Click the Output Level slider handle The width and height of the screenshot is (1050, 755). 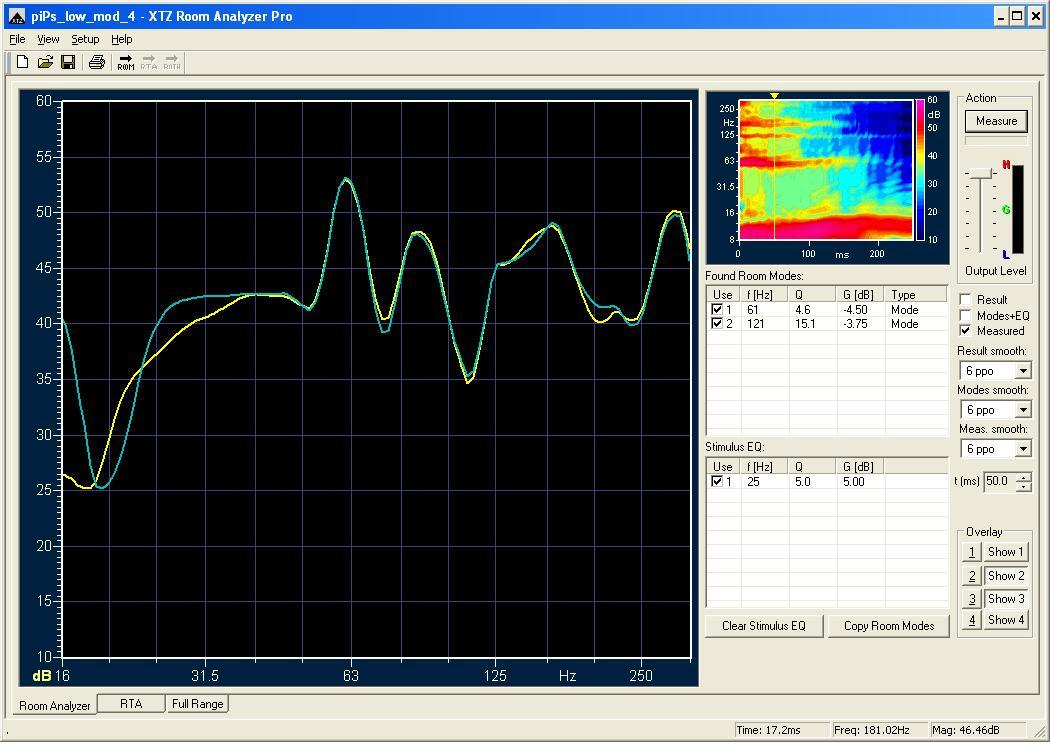click(981, 173)
